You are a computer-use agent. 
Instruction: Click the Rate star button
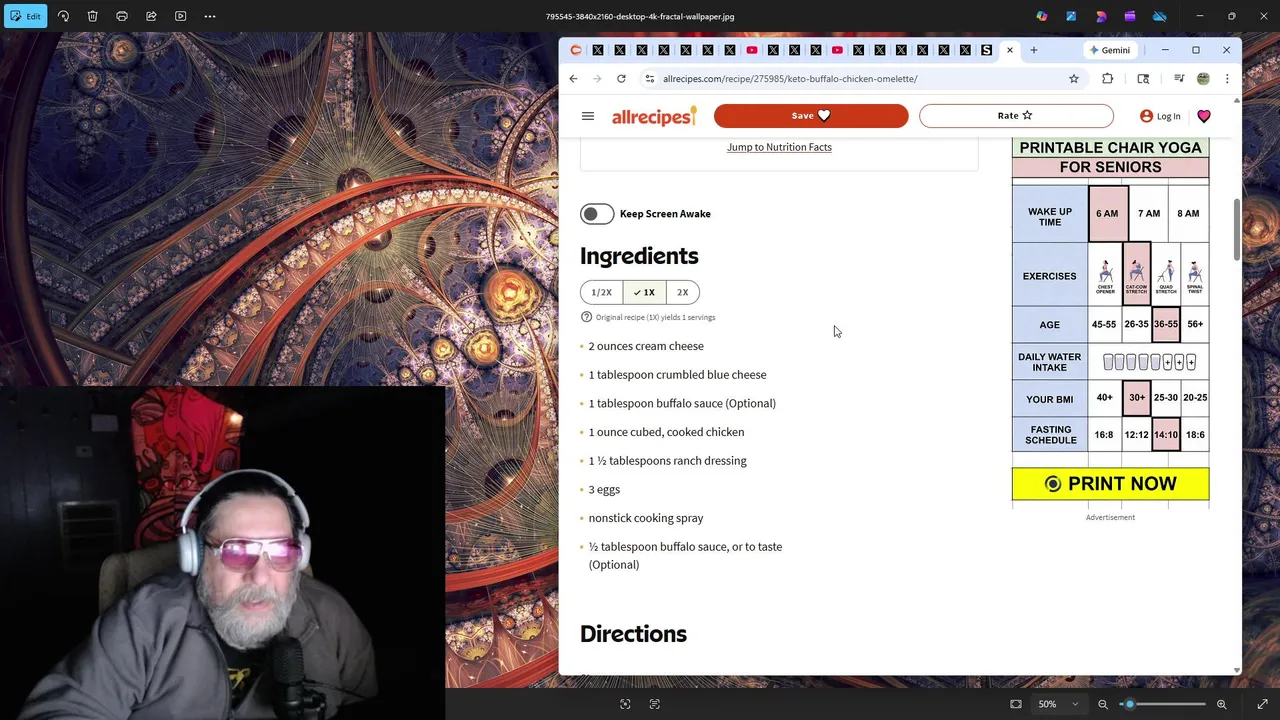point(1016,116)
